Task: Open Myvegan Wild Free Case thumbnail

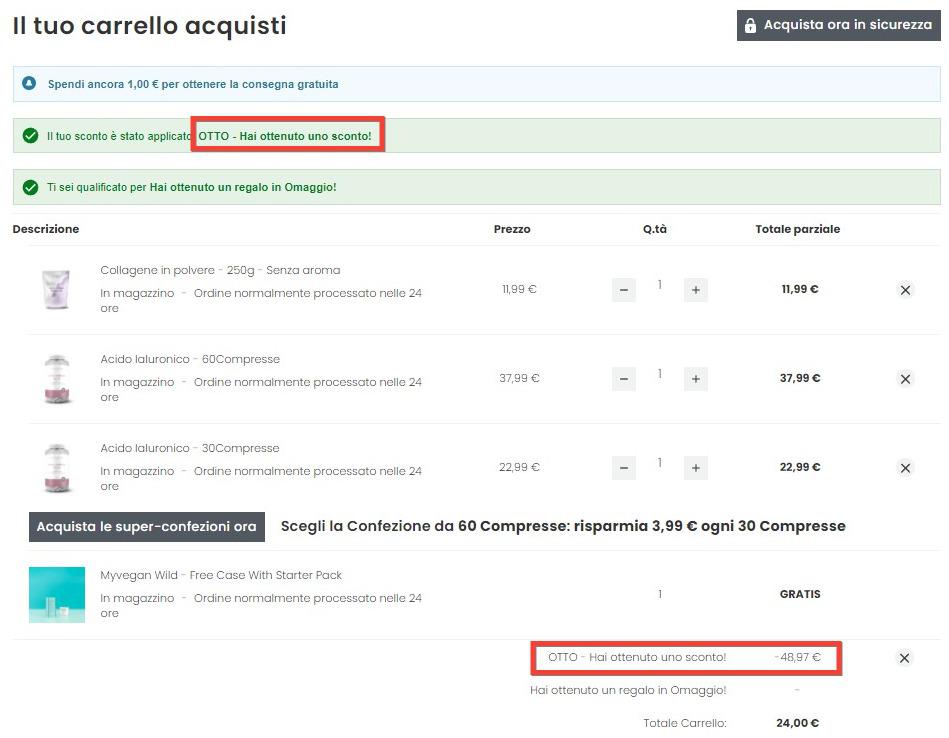Action: [56, 595]
